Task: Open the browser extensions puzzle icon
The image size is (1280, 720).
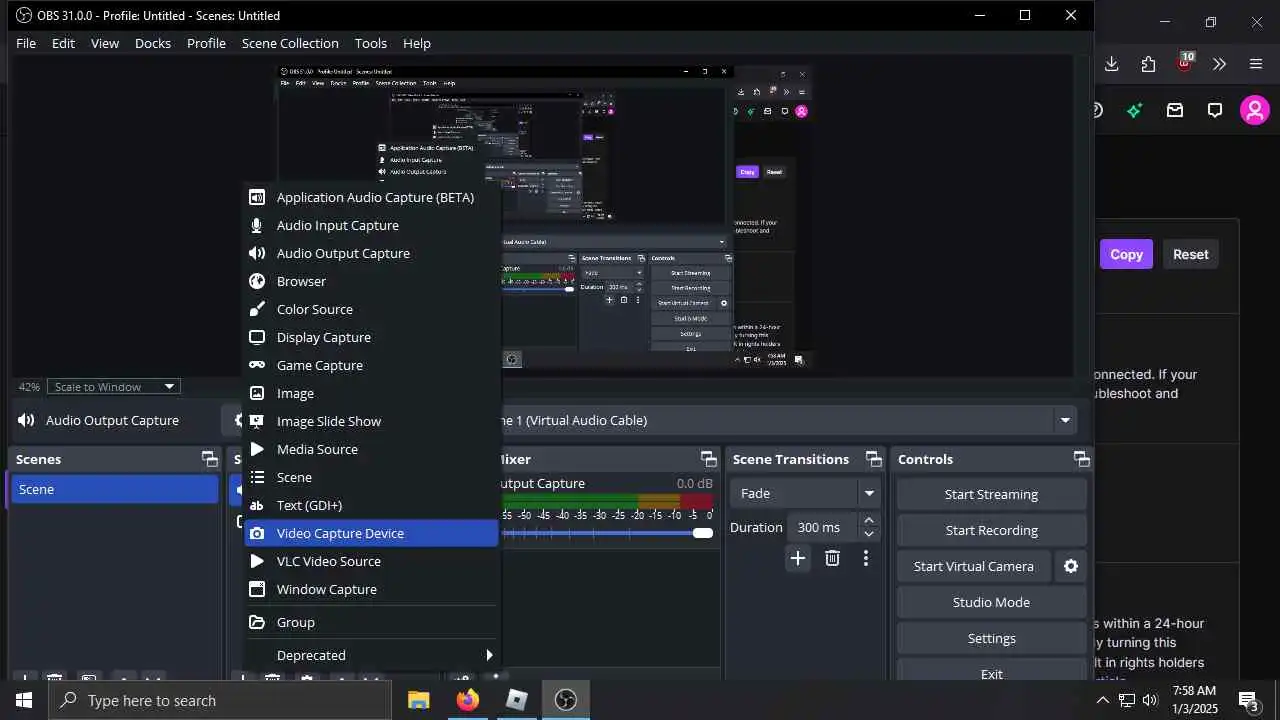Action: [x=1148, y=64]
